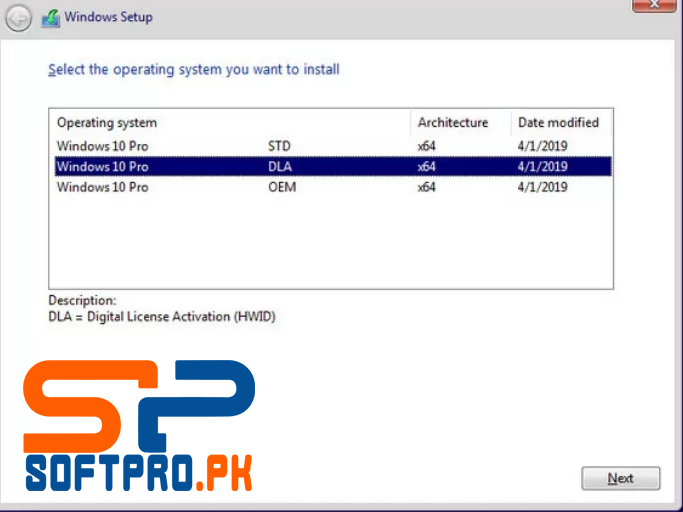The height and width of the screenshot is (512, 683).
Task: Close the Windows Setup dialog
Action: [x=654, y=5]
